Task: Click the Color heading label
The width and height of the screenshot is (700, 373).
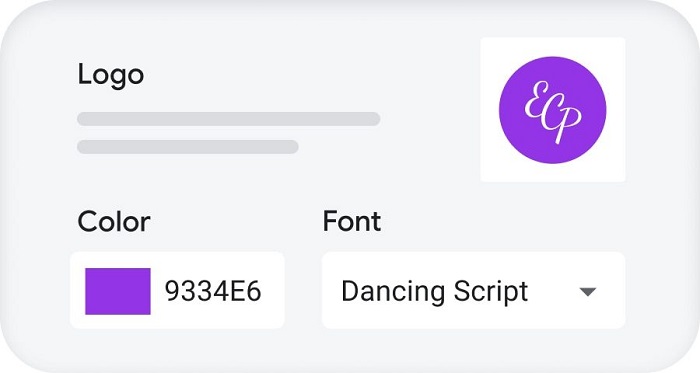Action: coord(114,221)
